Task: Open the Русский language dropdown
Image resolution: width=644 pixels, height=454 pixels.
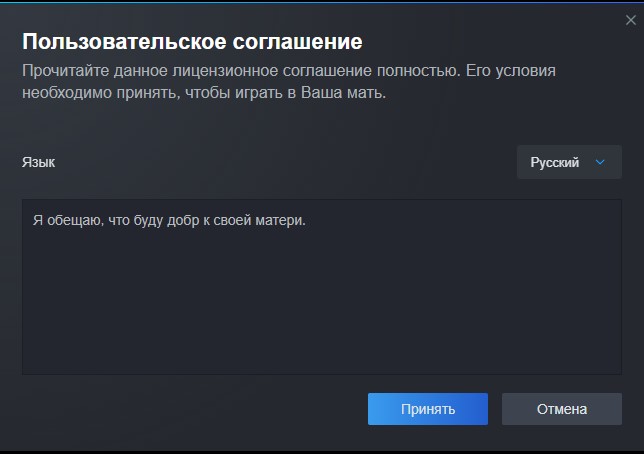Action: coord(569,162)
